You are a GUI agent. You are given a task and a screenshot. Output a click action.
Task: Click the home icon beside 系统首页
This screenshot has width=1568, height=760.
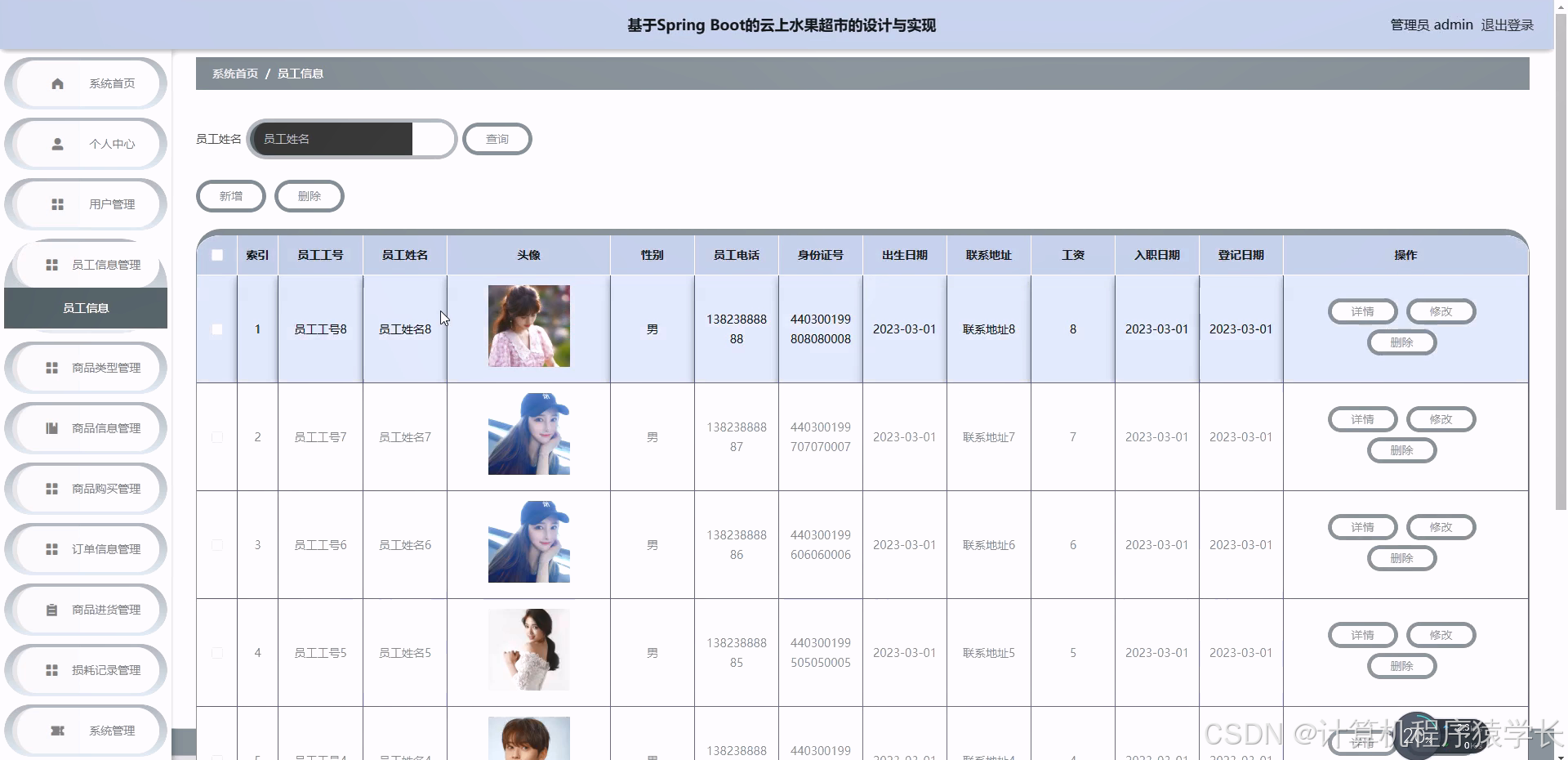coord(57,83)
